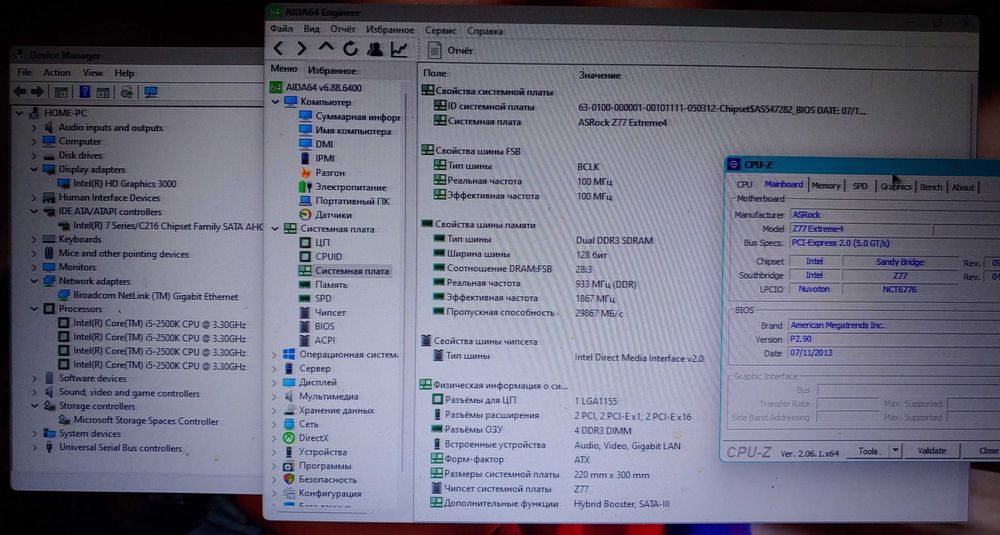Select Память in the AIDA64 tree
1000x535 pixels.
(323, 285)
